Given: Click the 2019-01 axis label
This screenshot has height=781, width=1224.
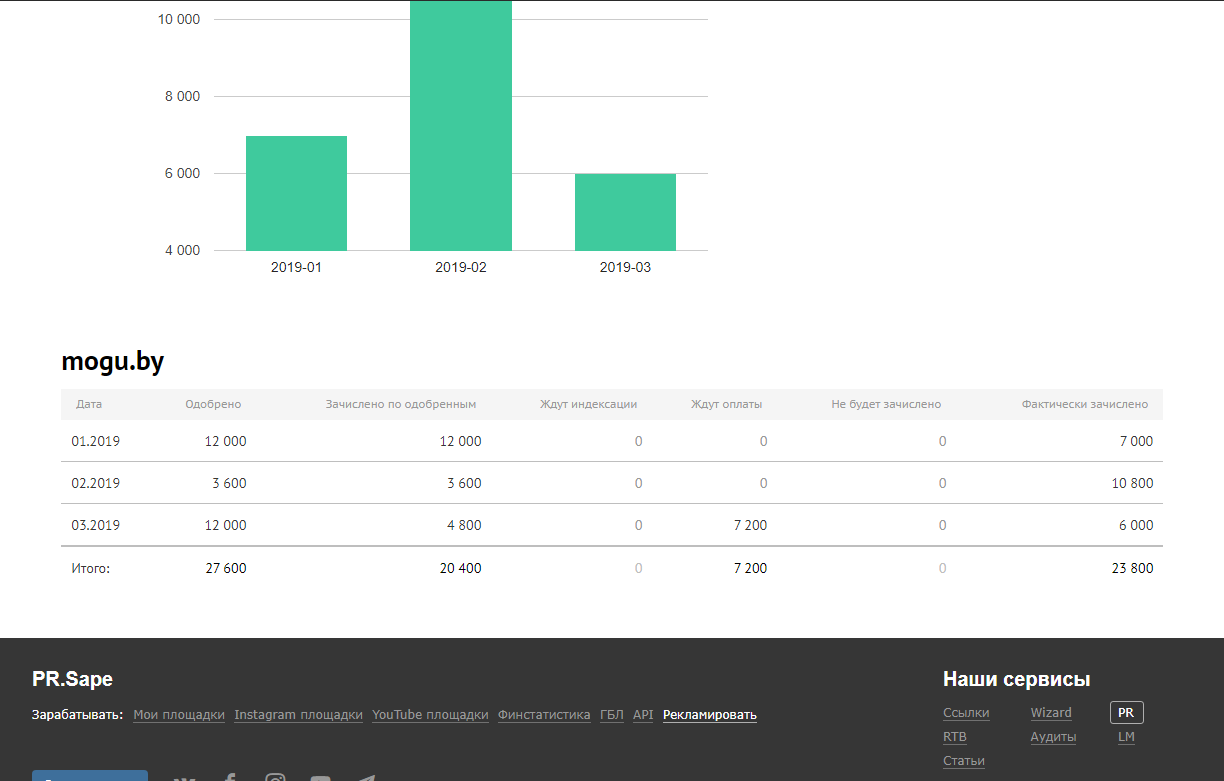Looking at the screenshot, I should (296, 268).
